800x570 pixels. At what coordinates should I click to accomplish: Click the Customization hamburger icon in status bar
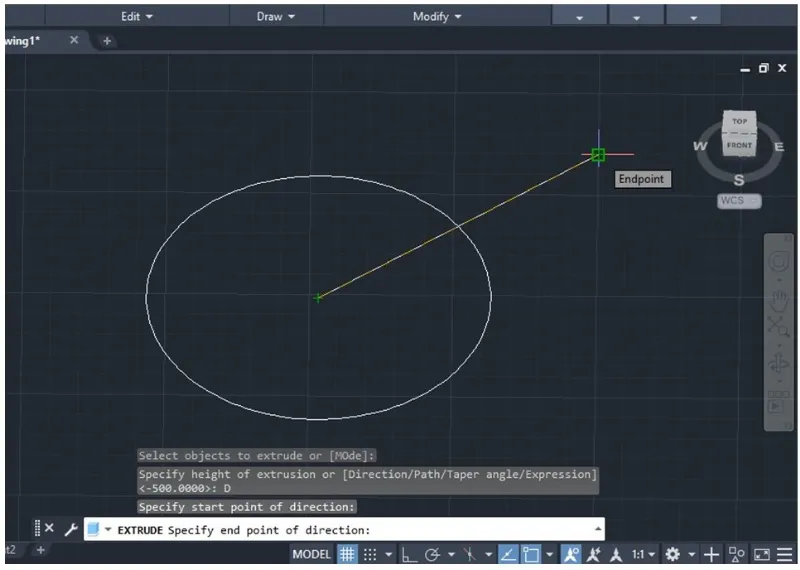pyautogui.click(x=787, y=554)
